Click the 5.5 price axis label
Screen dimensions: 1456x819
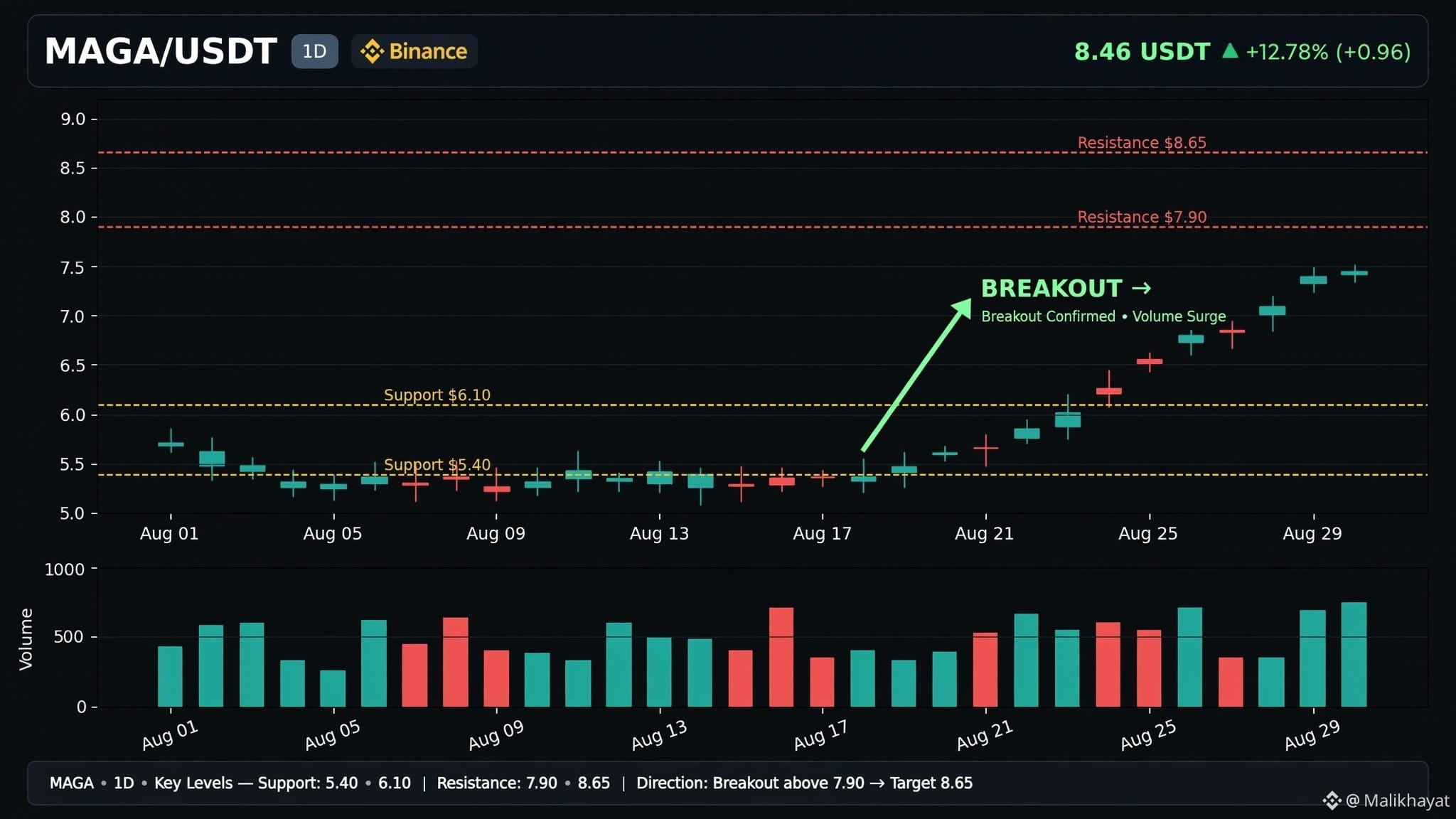(x=73, y=464)
